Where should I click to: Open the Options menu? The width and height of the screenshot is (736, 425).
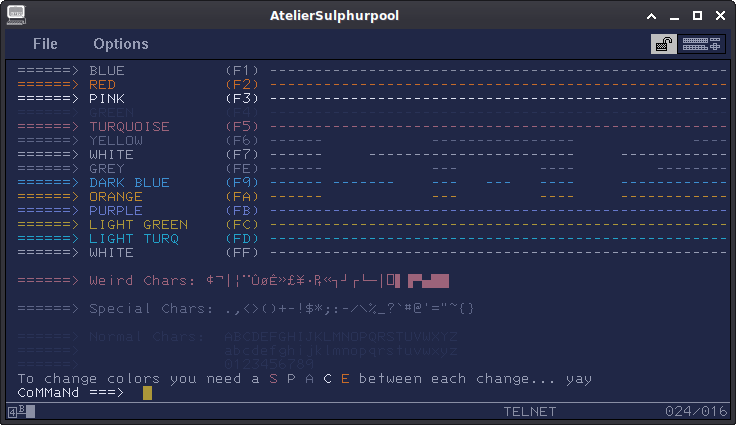121,44
